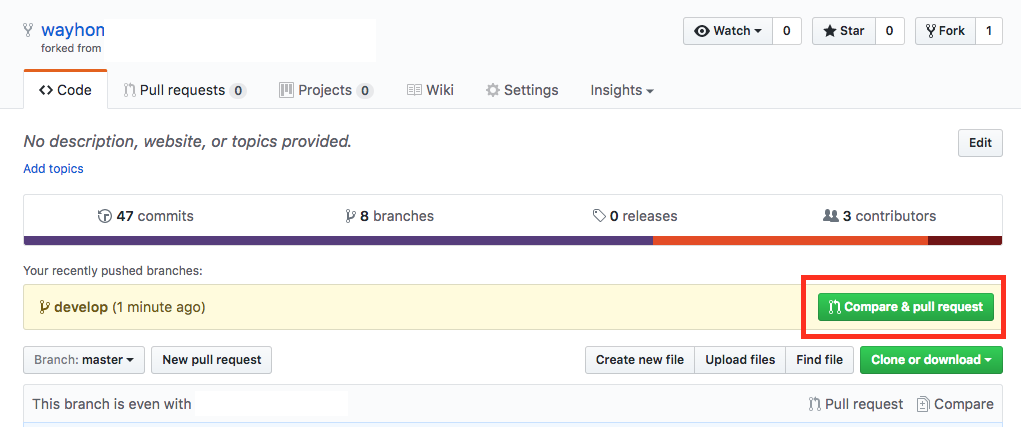Open the Projects tab
Image resolution: width=1021 pixels, height=427 pixels.
[x=326, y=90]
